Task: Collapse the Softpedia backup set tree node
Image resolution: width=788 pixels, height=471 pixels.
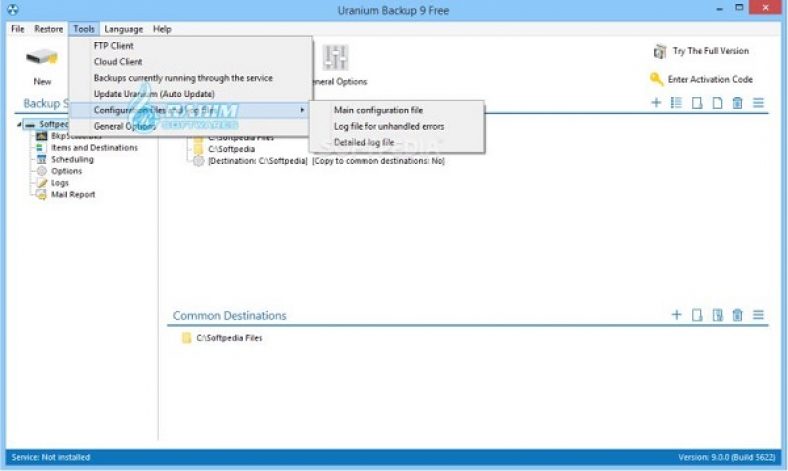Action: 19,124
